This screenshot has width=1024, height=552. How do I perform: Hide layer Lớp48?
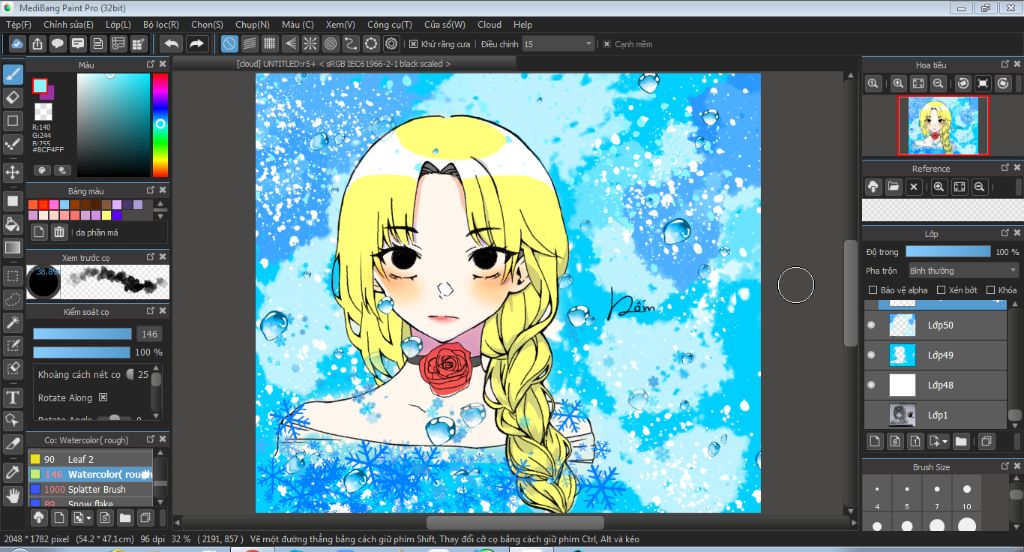[871, 385]
